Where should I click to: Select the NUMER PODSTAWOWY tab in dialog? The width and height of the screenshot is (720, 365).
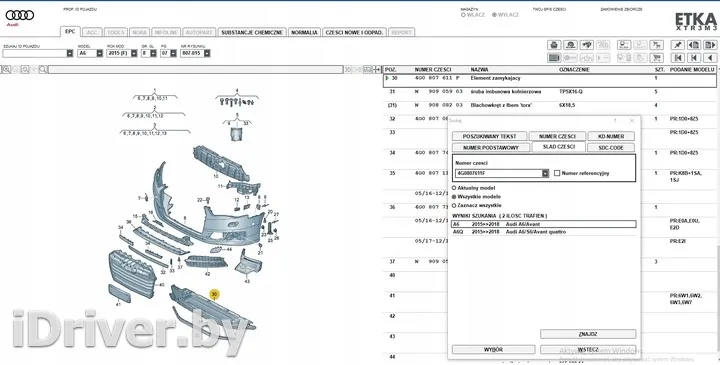(x=491, y=147)
